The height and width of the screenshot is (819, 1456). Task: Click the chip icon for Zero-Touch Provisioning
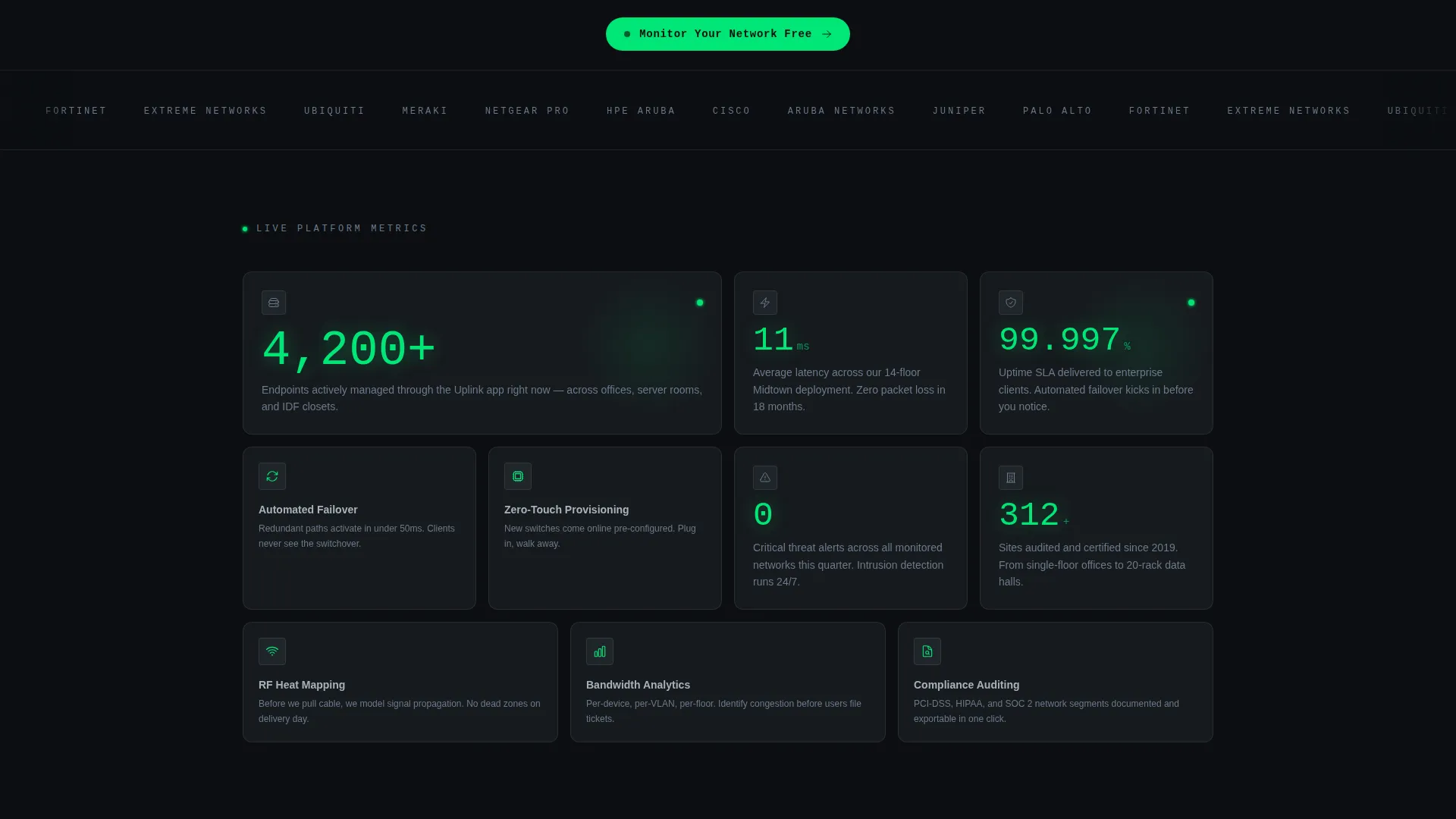coord(518,476)
